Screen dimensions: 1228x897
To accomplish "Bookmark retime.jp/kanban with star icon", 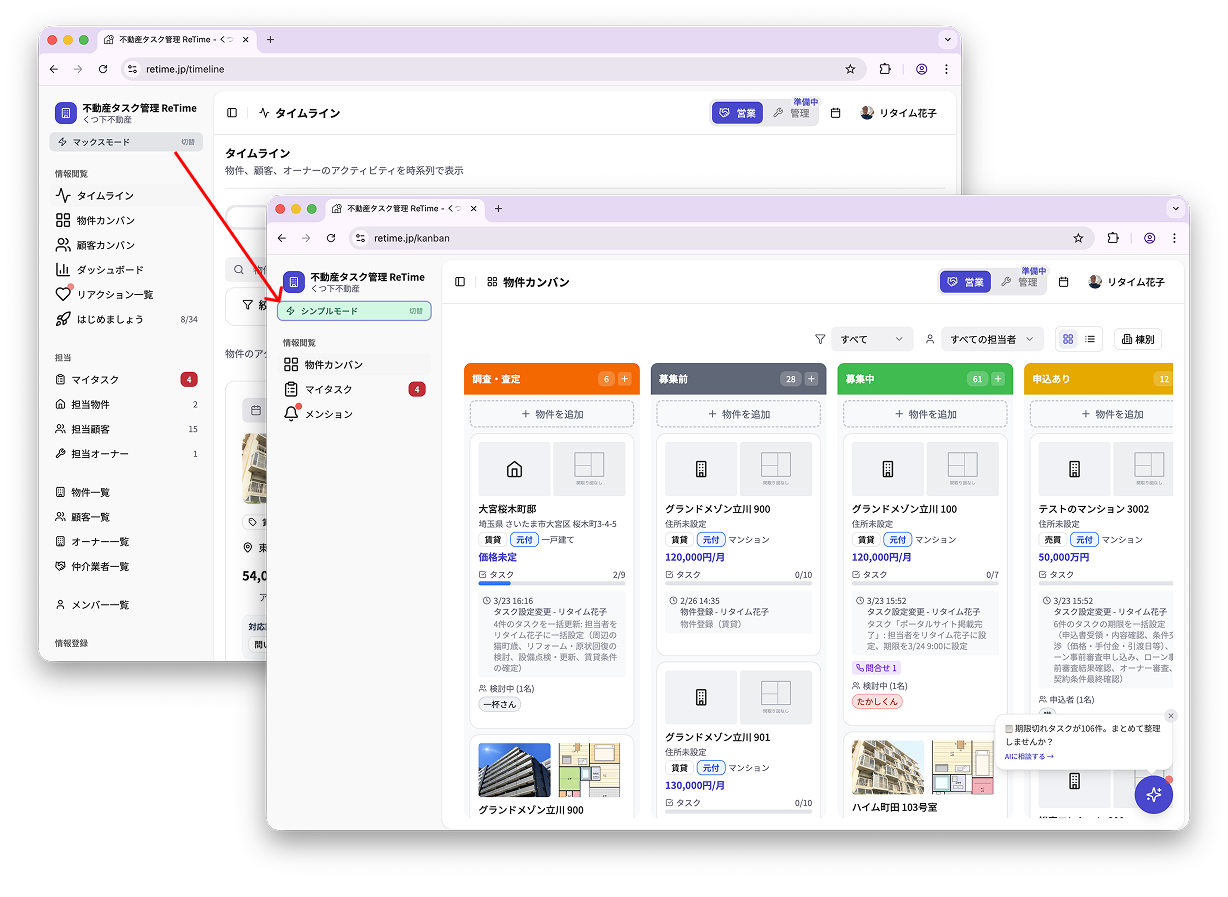I will pos(1078,238).
